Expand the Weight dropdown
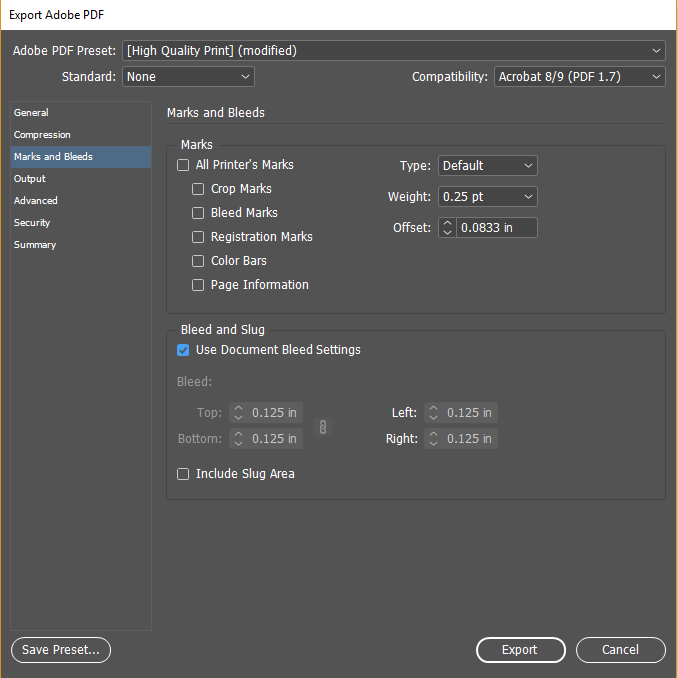This screenshot has width=678, height=678. (488, 197)
